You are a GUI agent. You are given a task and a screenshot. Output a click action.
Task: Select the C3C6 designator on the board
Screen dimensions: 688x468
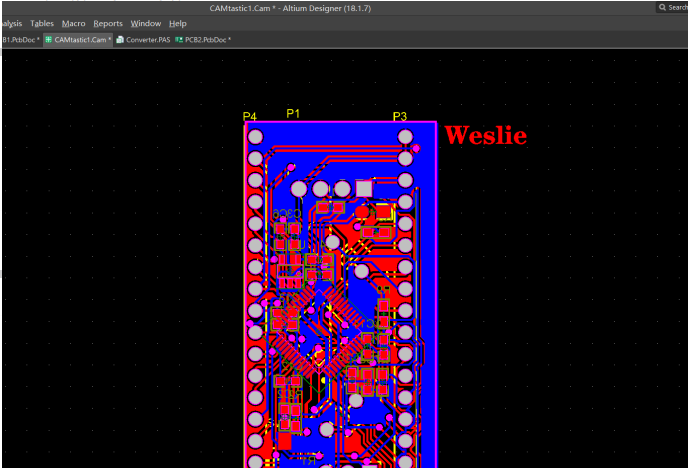[x=287, y=214]
